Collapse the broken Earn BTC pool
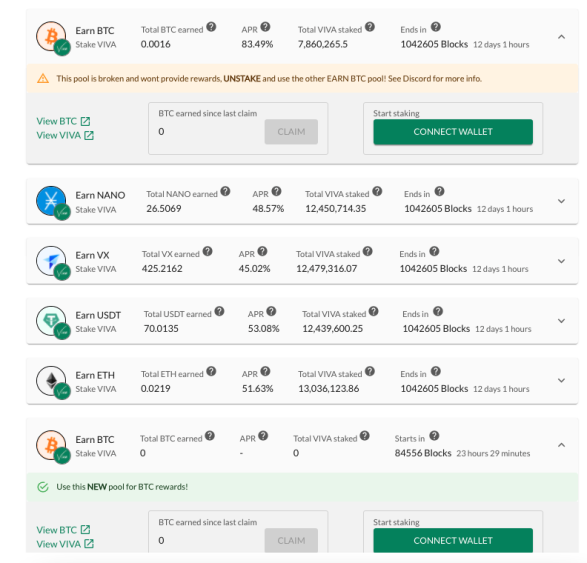The image size is (587, 563). tap(561, 37)
